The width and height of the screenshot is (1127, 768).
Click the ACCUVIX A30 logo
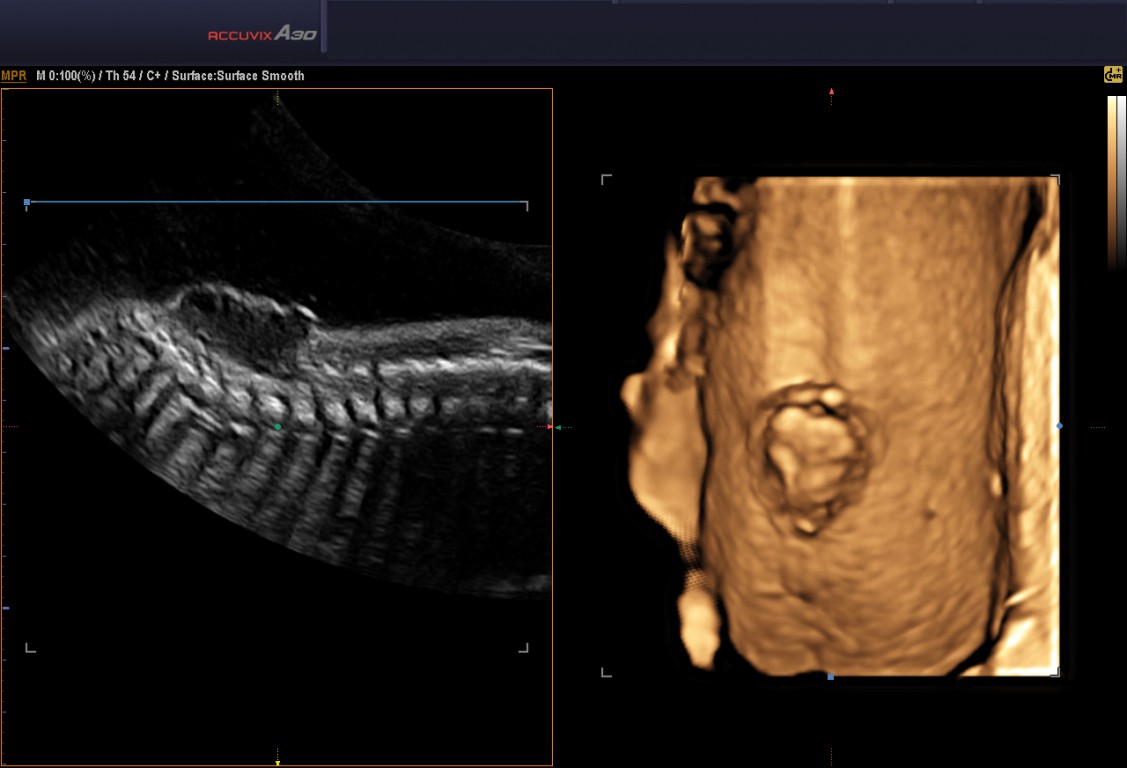pos(262,34)
